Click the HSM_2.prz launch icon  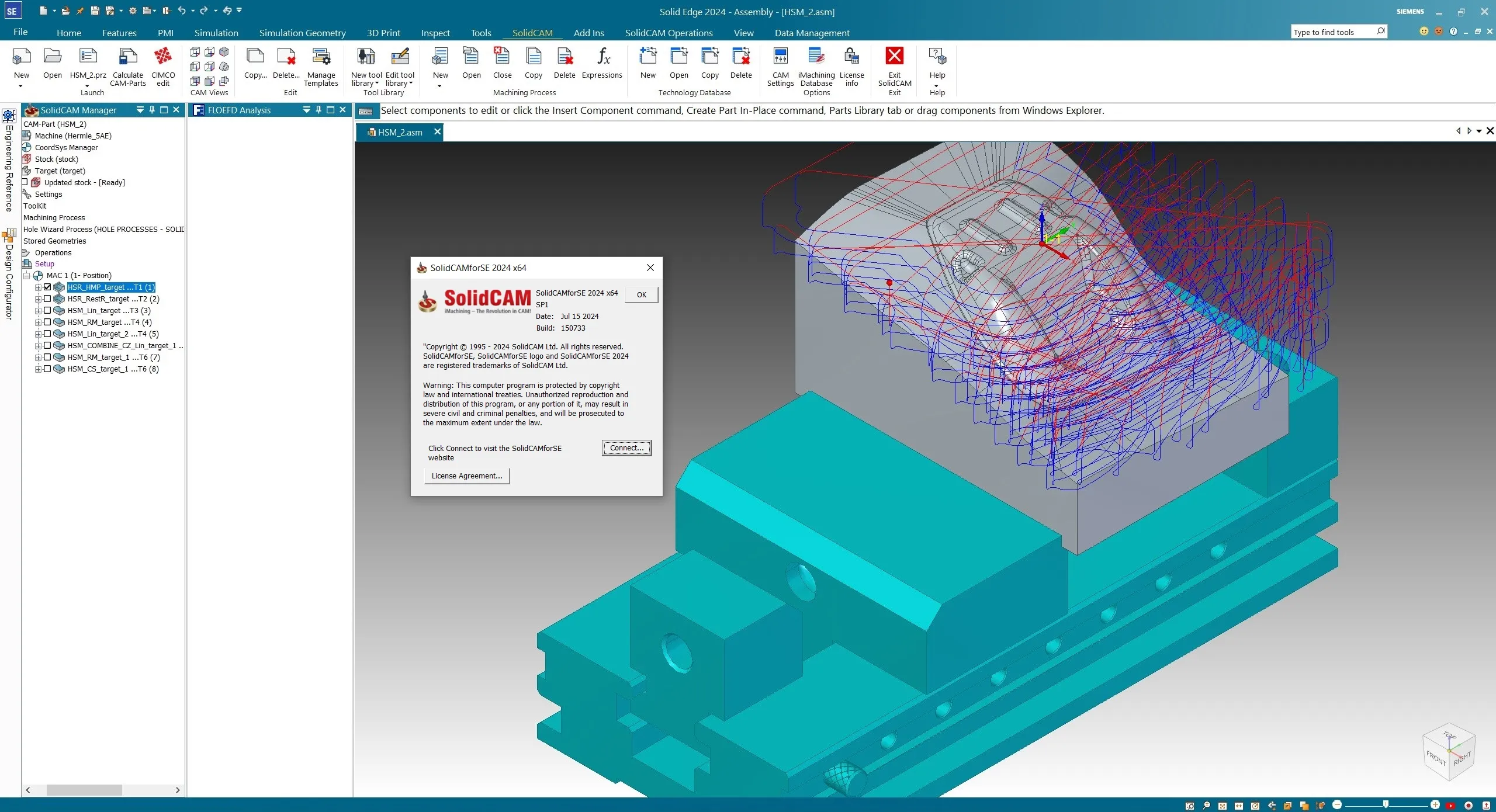[x=88, y=56]
